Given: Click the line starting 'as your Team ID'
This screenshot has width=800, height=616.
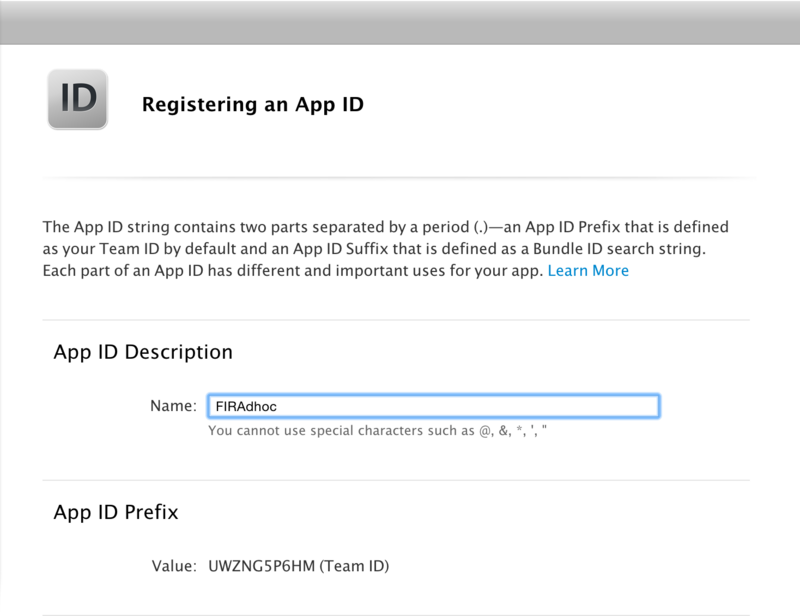Looking at the screenshot, I should [x=374, y=249].
